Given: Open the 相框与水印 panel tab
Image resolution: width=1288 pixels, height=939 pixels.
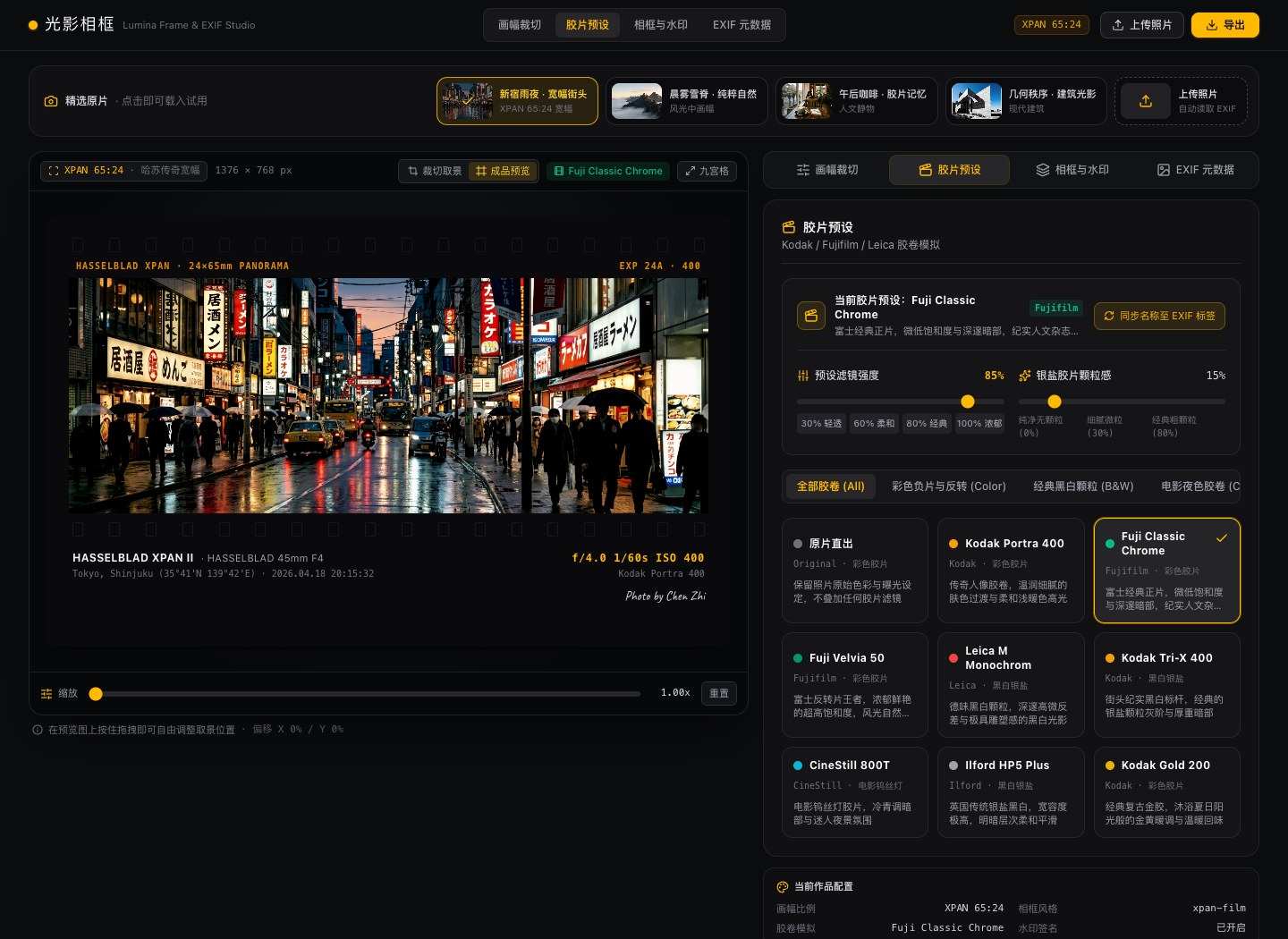Looking at the screenshot, I should [x=1072, y=170].
